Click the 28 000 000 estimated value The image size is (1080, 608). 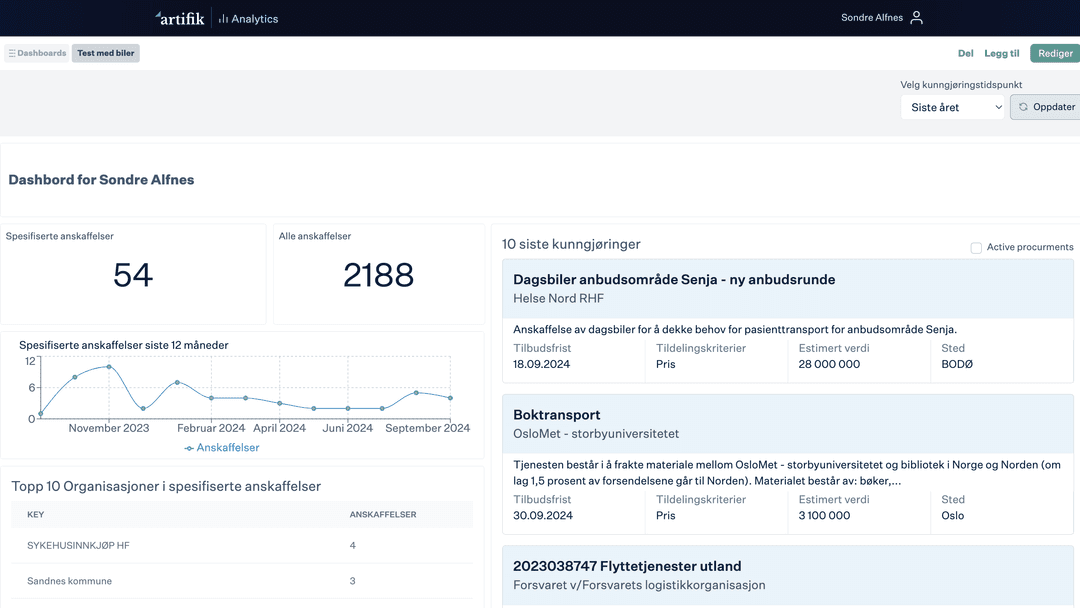point(829,364)
